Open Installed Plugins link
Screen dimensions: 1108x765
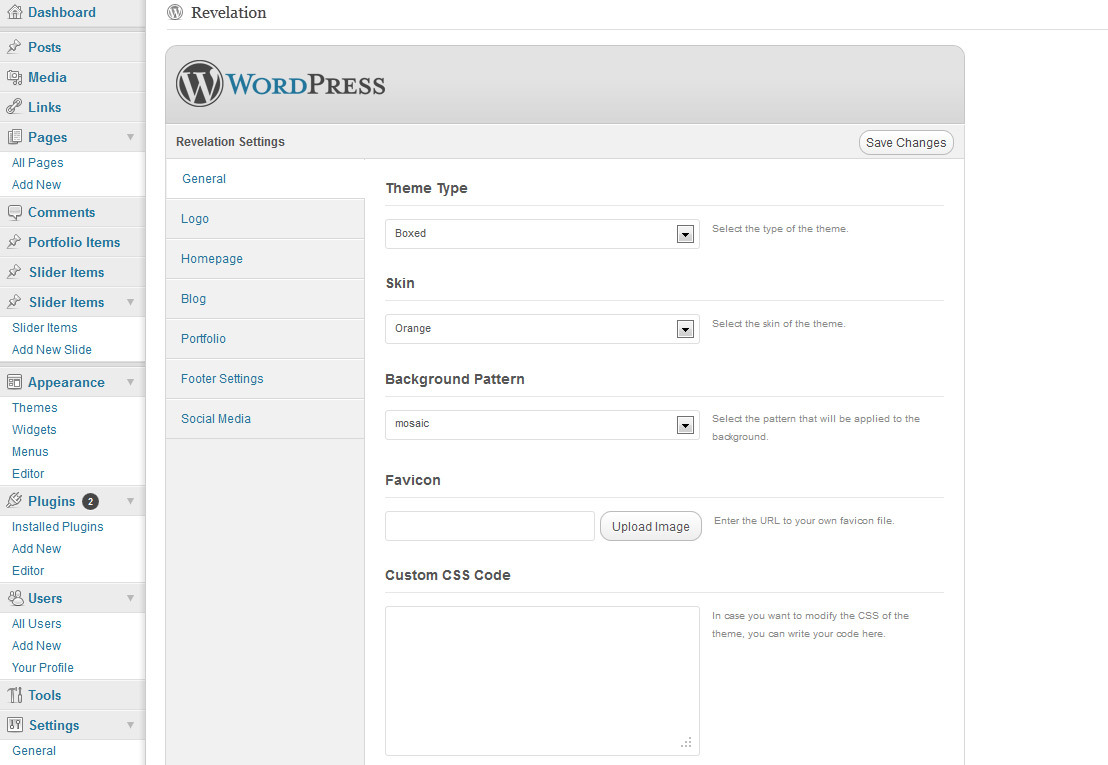pos(57,526)
